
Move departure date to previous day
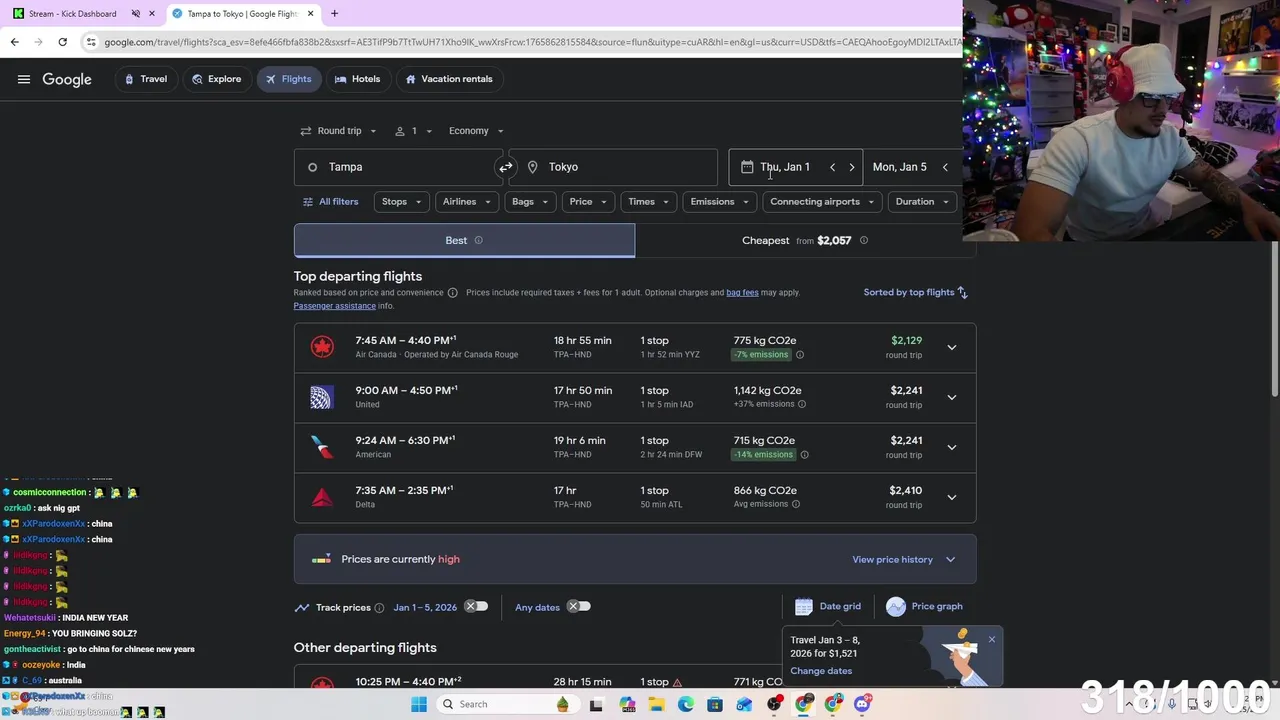click(832, 167)
